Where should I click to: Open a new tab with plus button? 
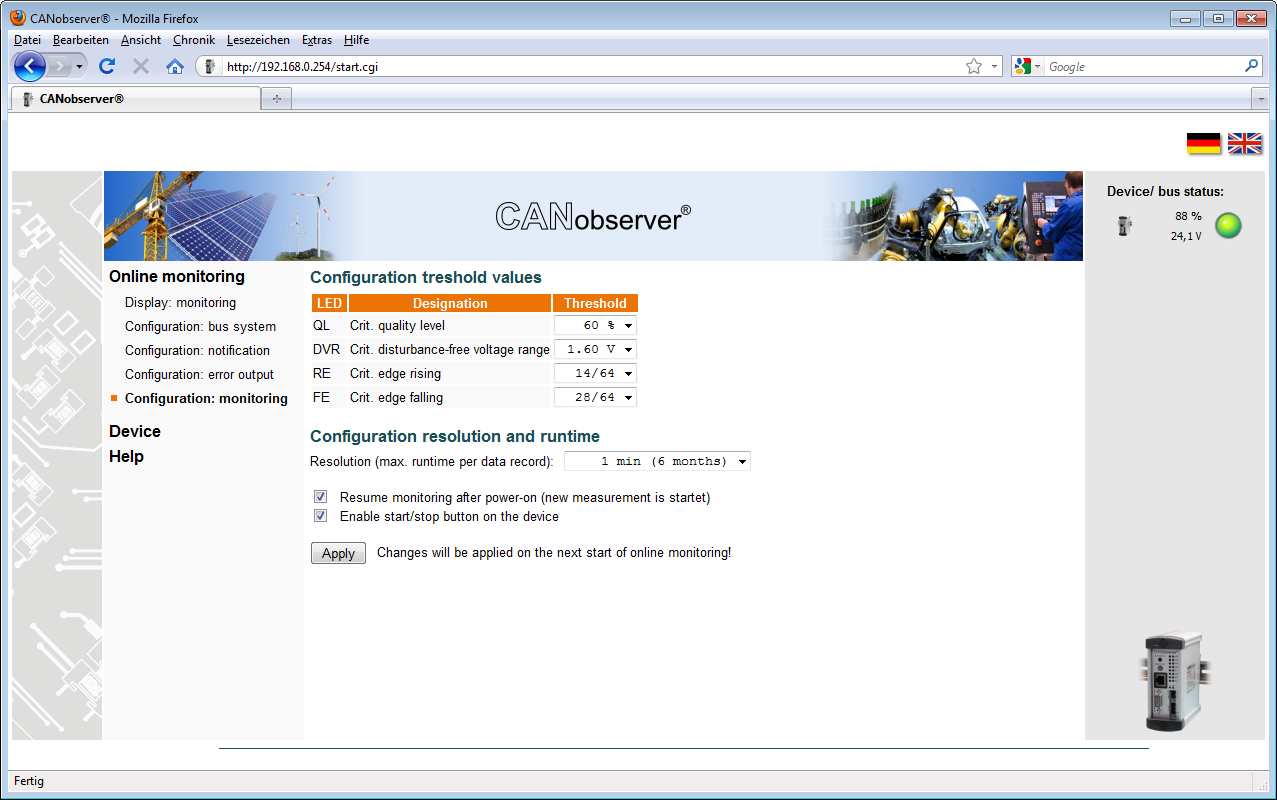[x=277, y=98]
